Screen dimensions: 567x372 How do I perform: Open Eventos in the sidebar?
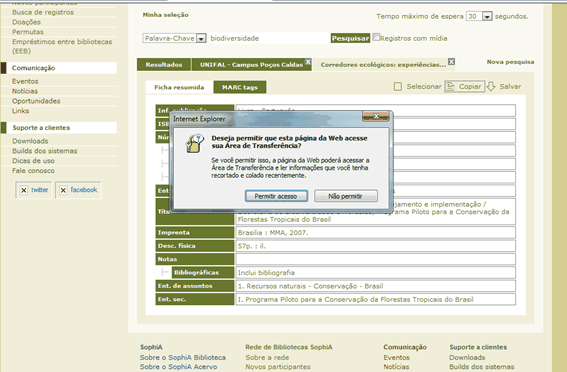pyautogui.click(x=25, y=81)
